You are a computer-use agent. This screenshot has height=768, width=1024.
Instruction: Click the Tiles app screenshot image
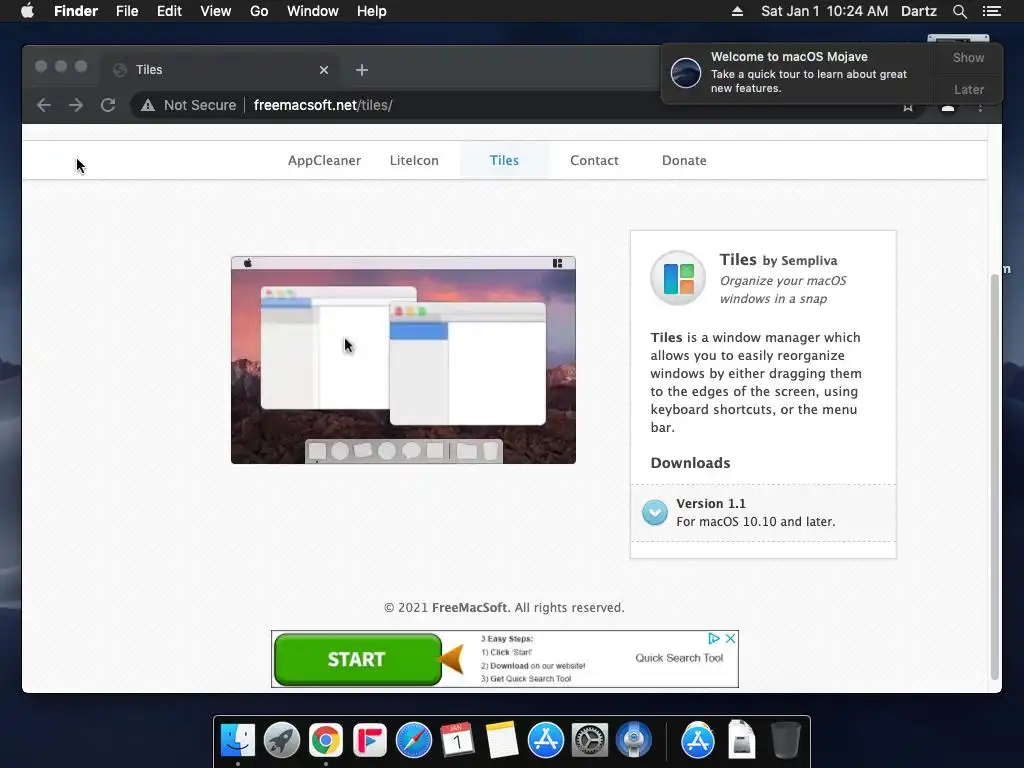[x=403, y=360]
